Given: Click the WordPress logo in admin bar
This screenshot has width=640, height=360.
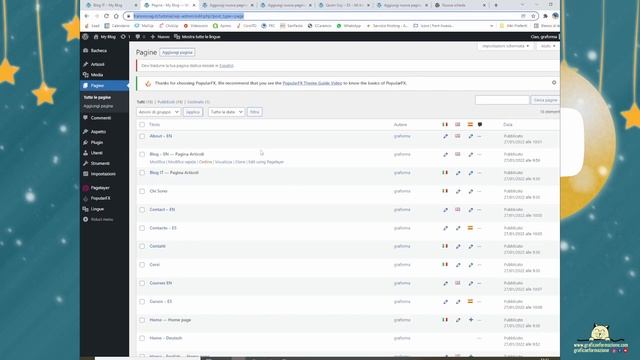Looking at the screenshot, I should [85, 37].
